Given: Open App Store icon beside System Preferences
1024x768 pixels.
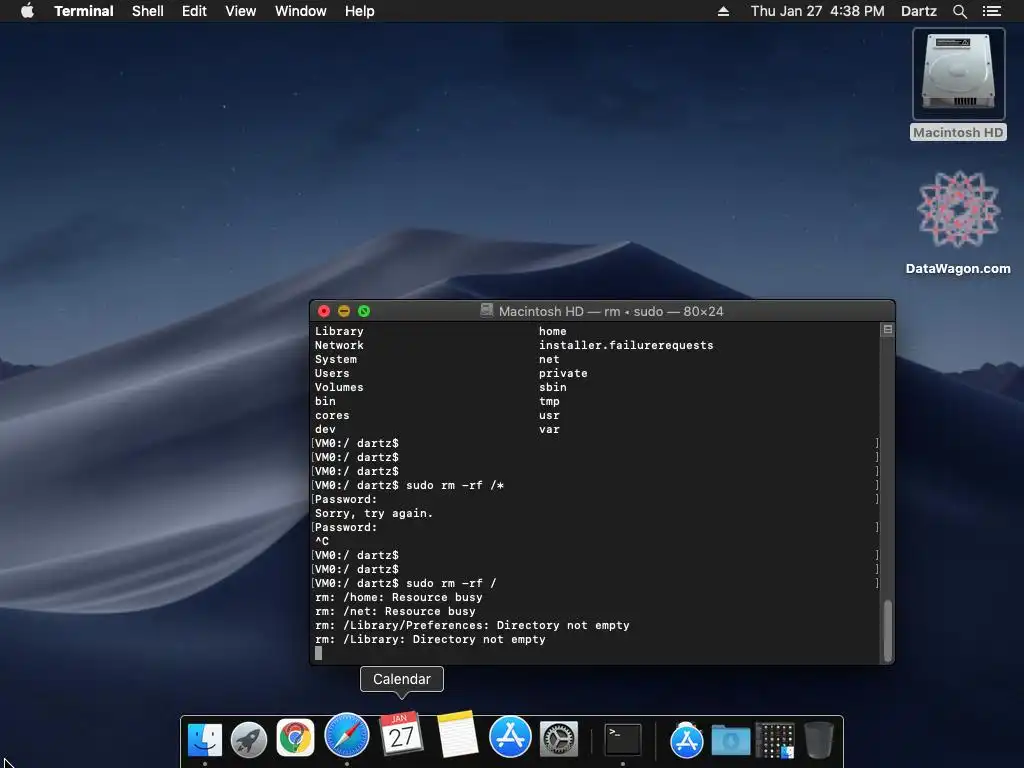Looking at the screenshot, I should [x=510, y=737].
